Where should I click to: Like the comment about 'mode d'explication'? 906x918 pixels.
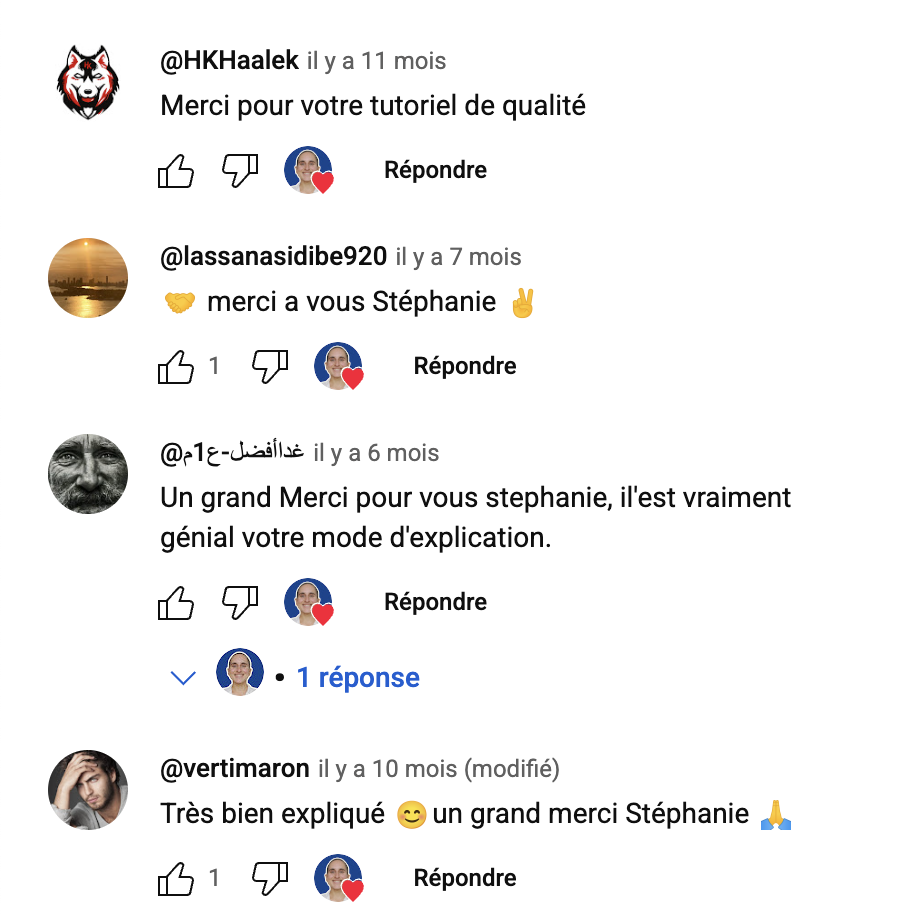click(176, 602)
